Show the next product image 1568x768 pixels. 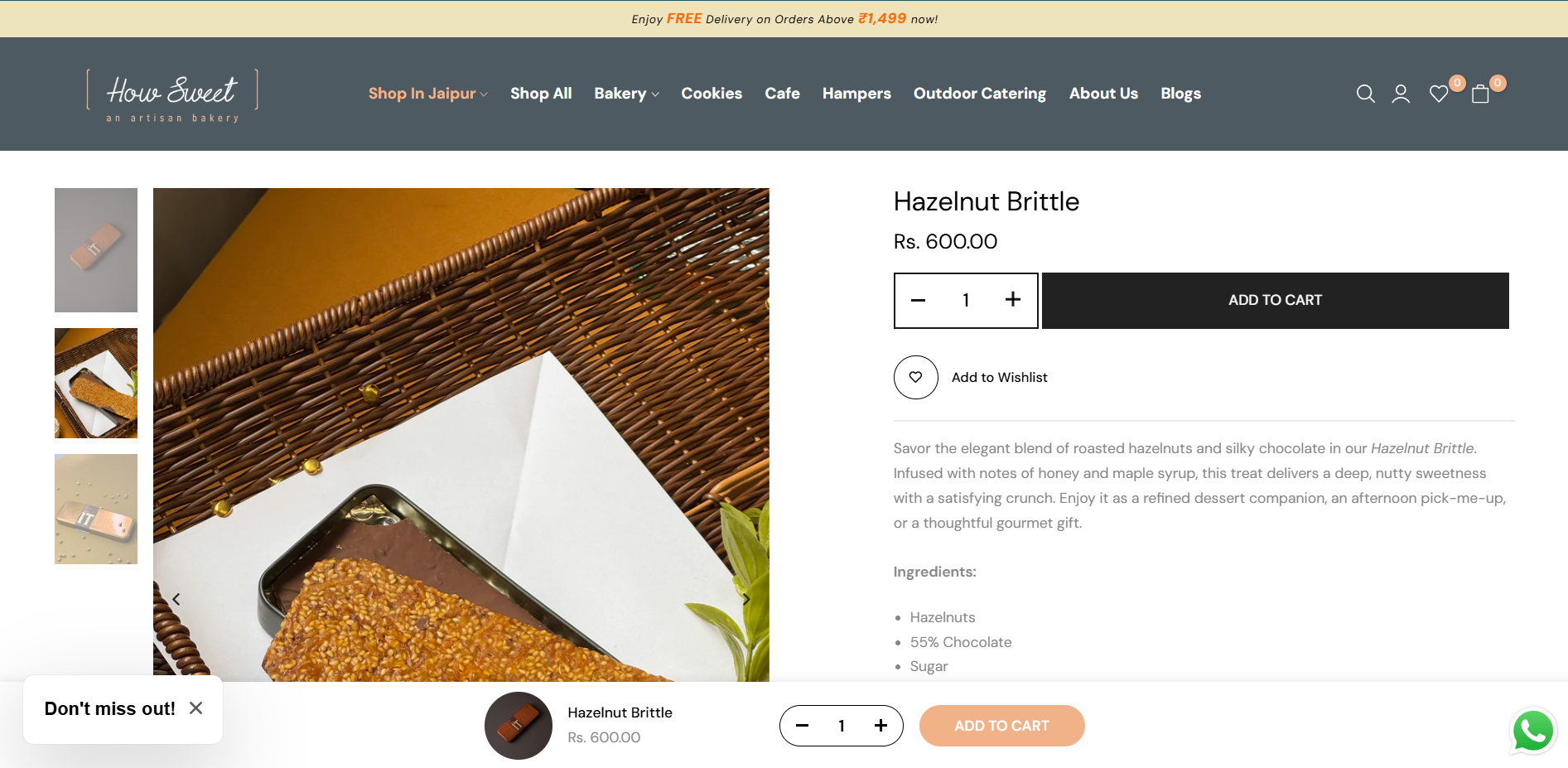(745, 599)
